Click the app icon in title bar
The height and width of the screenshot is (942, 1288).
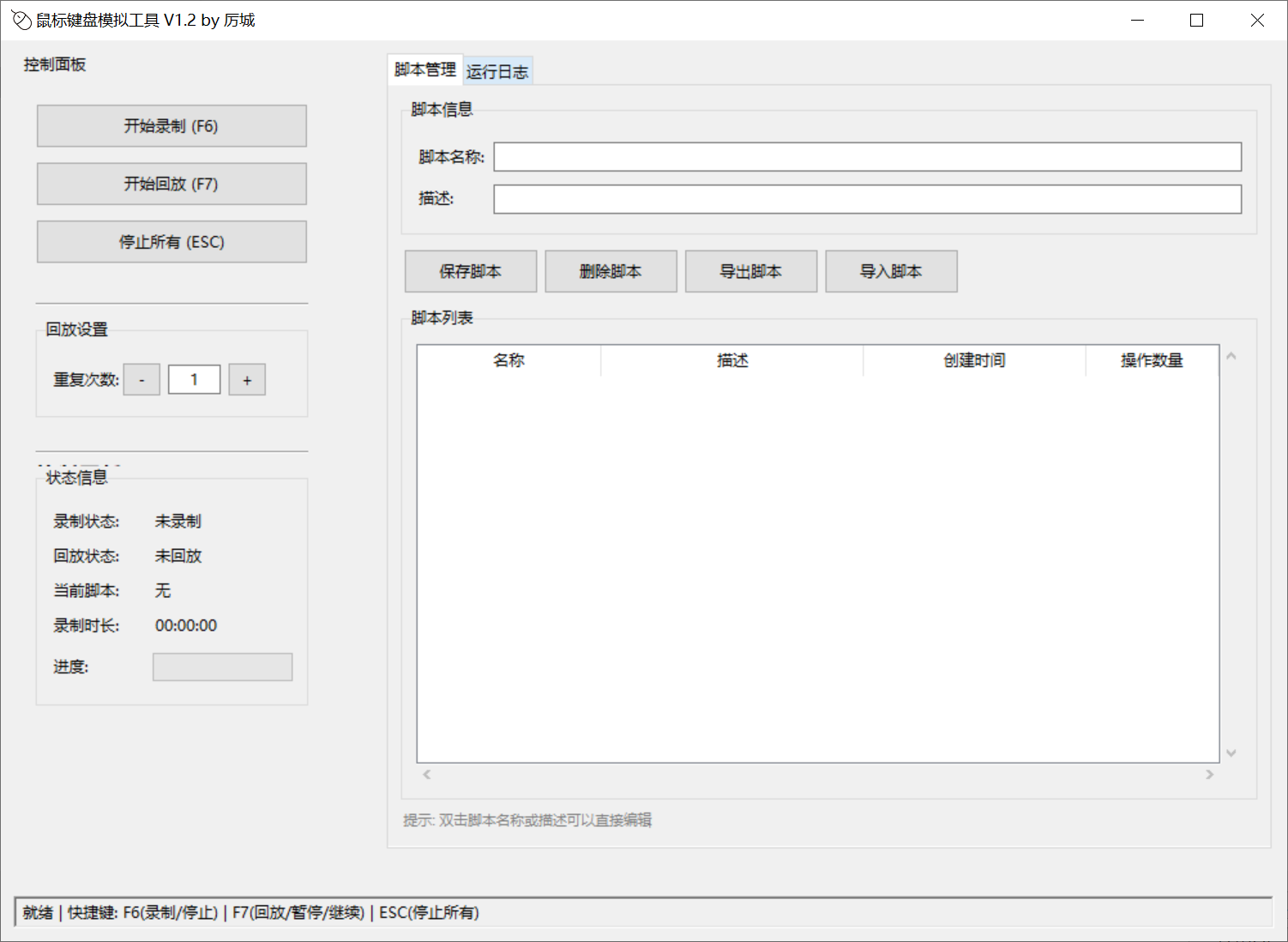tap(21, 21)
